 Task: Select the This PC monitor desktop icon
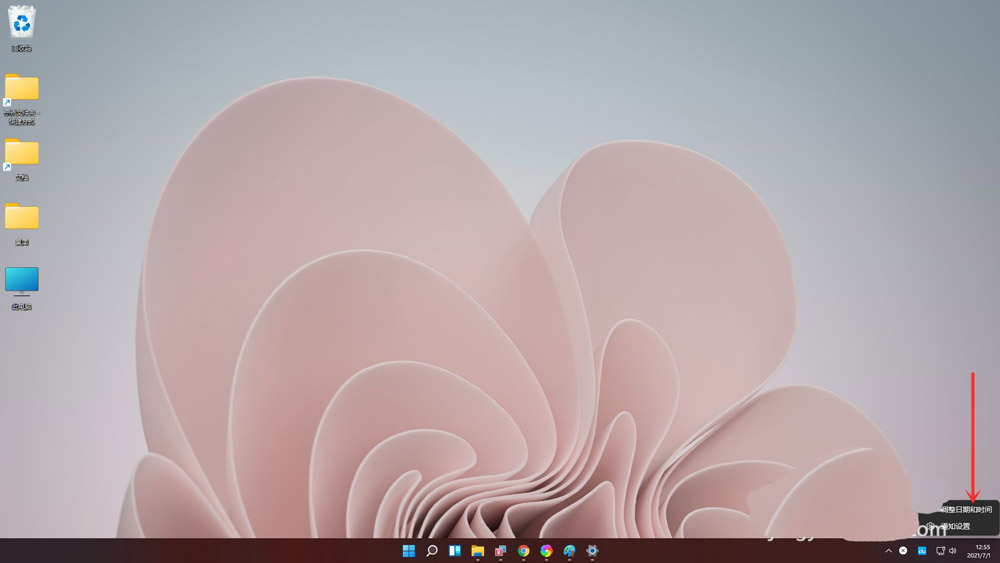tap(22, 281)
